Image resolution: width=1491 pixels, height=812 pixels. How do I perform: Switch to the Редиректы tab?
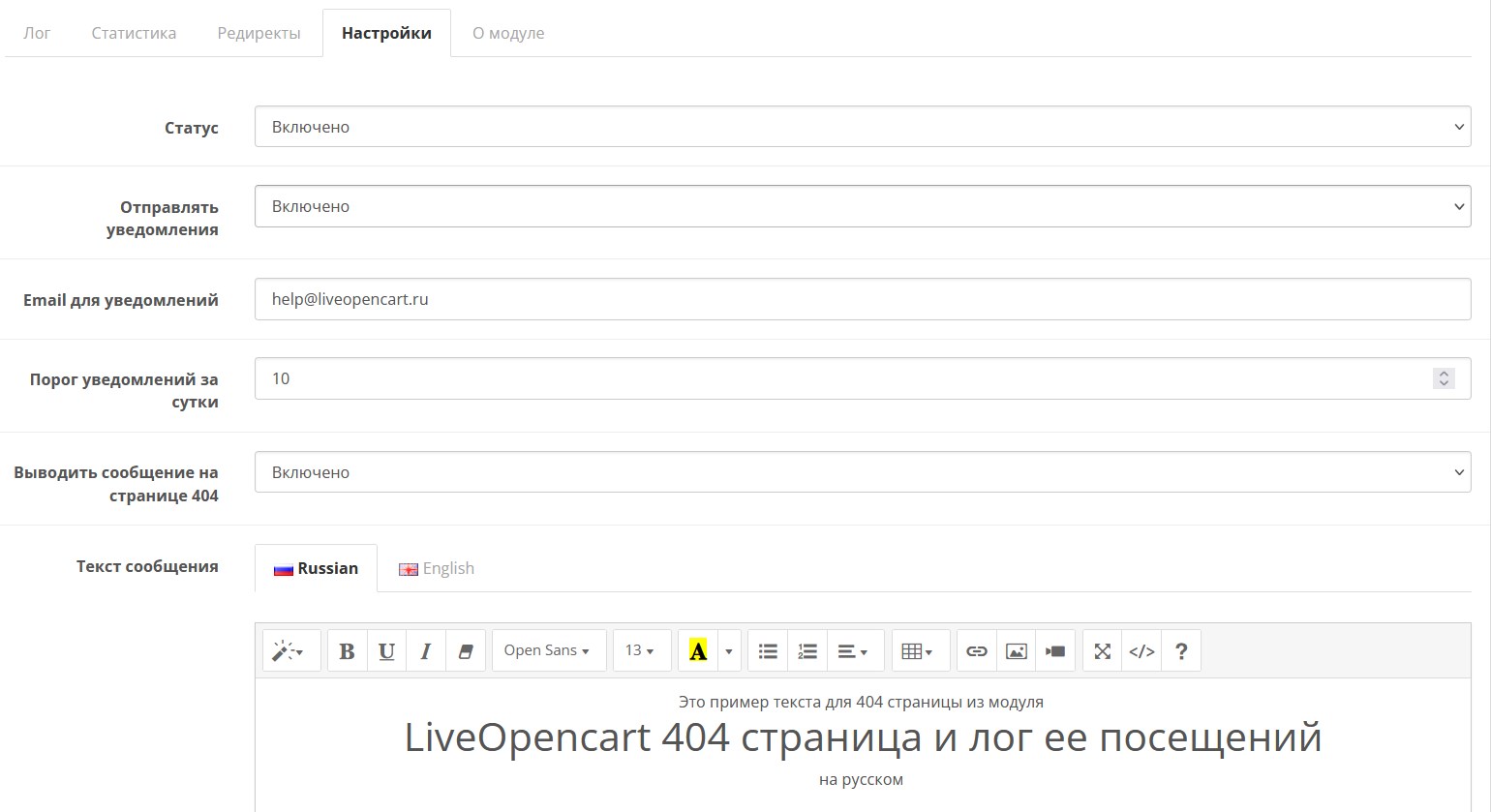259,33
